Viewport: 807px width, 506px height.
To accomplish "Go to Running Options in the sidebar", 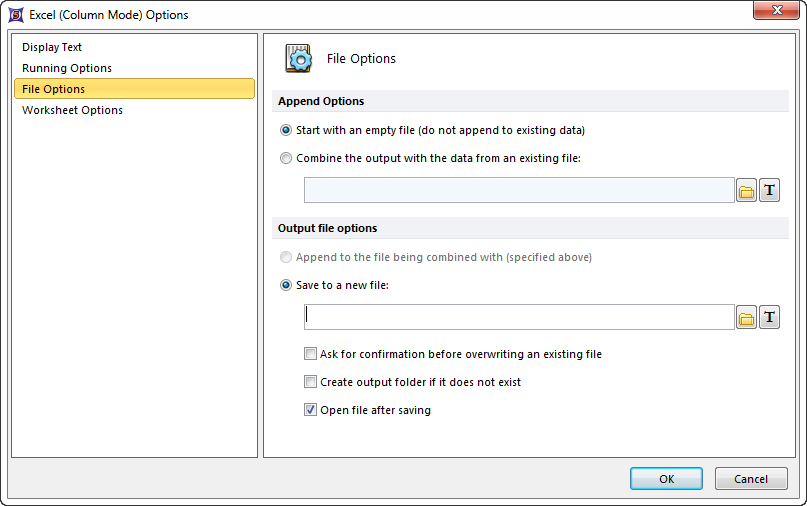I will click(x=67, y=68).
